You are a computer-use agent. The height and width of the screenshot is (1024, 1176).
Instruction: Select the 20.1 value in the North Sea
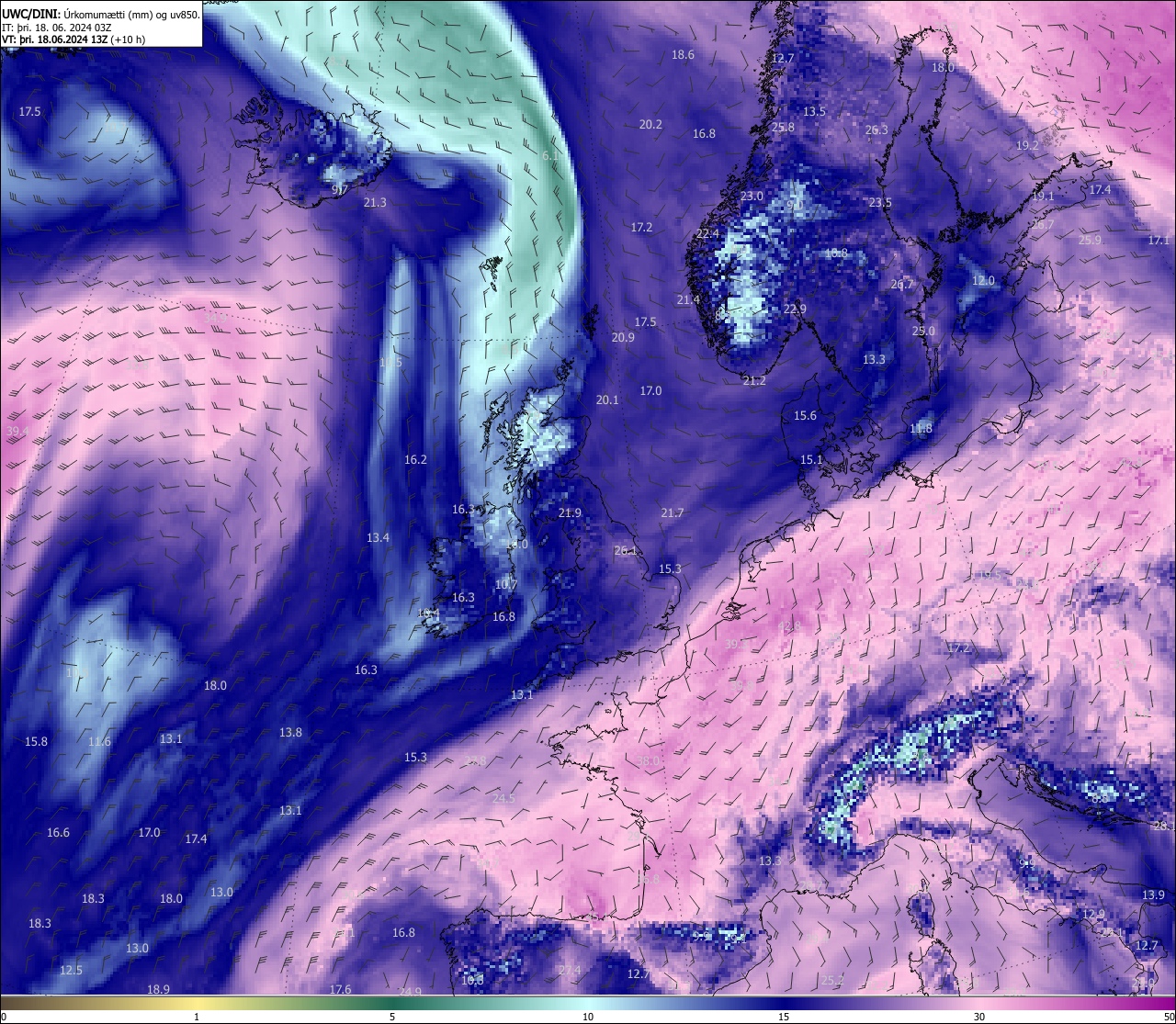pyautogui.click(x=607, y=400)
